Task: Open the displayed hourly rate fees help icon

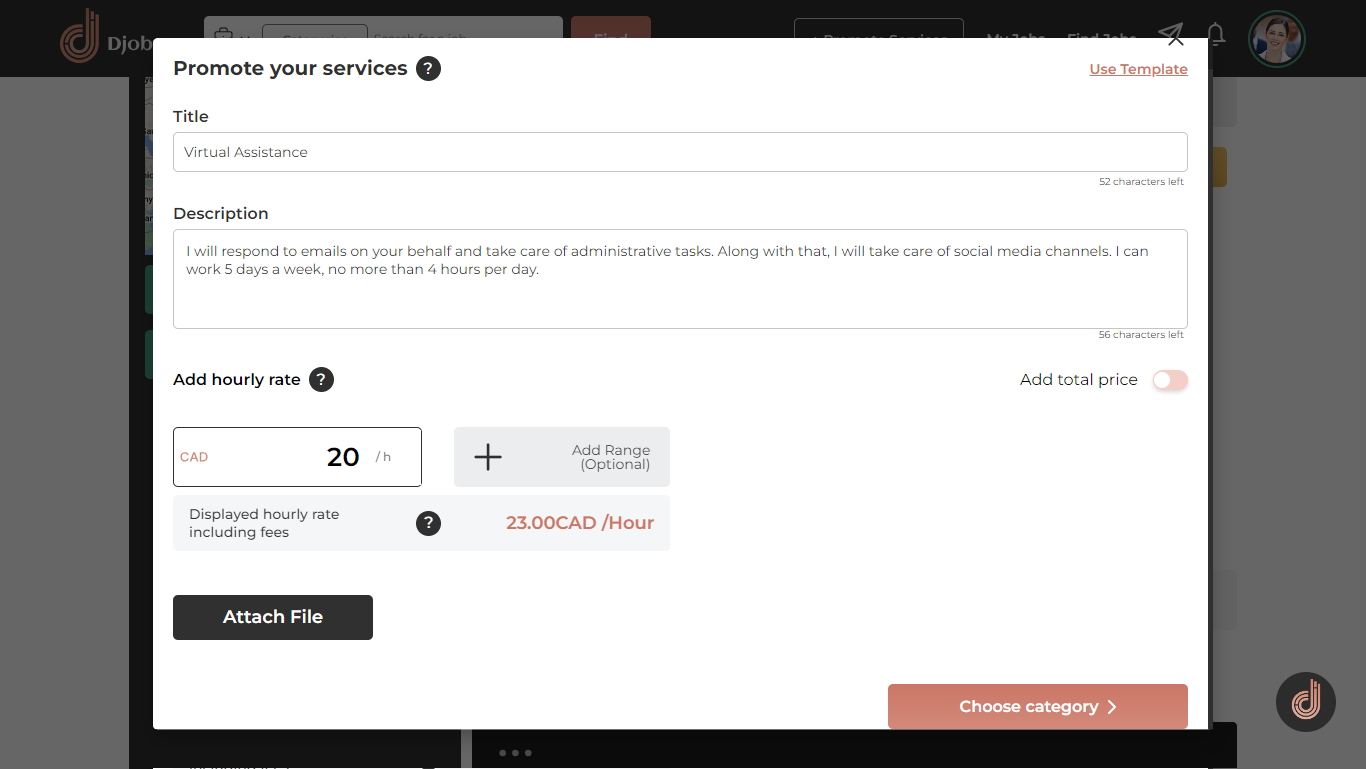Action: tap(428, 523)
